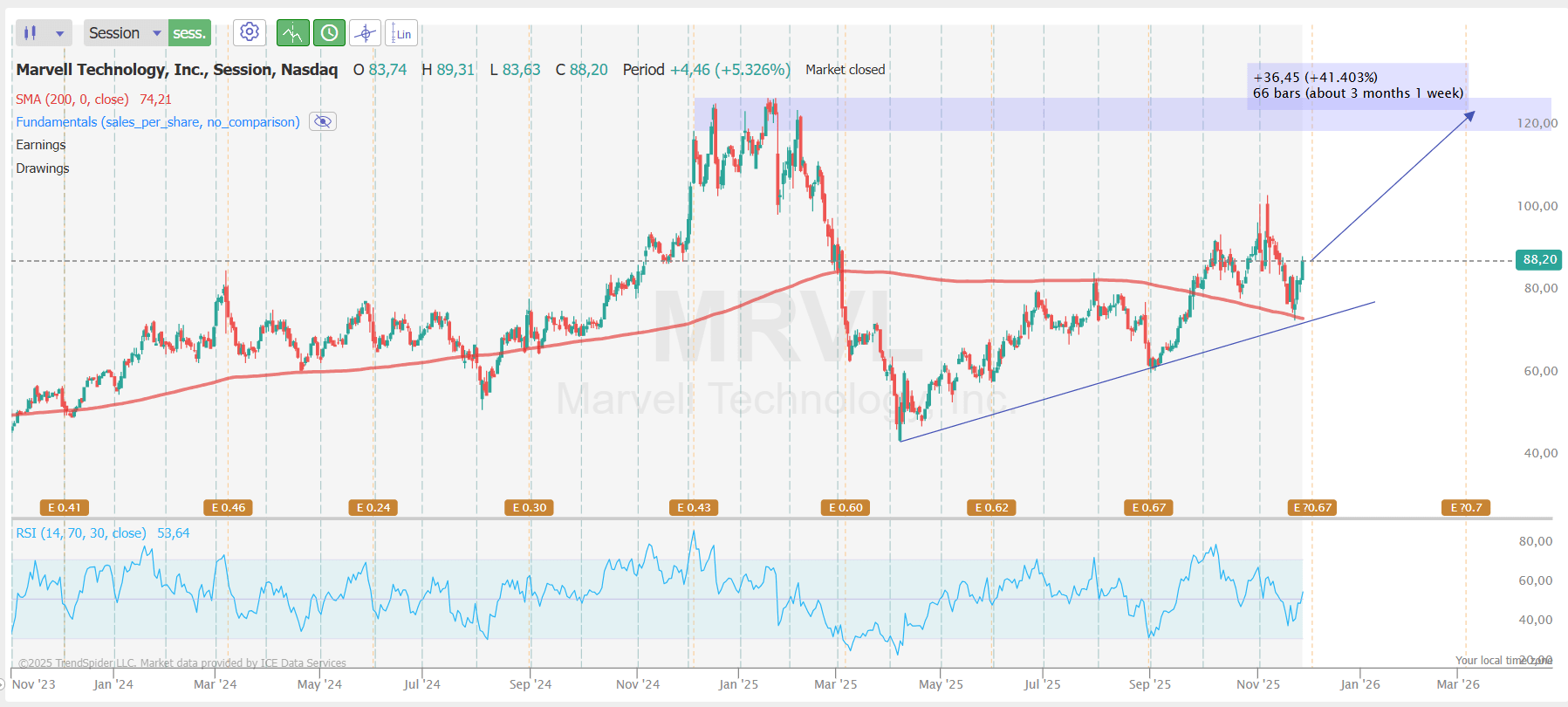Click the high price H 89,31

(x=448, y=70)
